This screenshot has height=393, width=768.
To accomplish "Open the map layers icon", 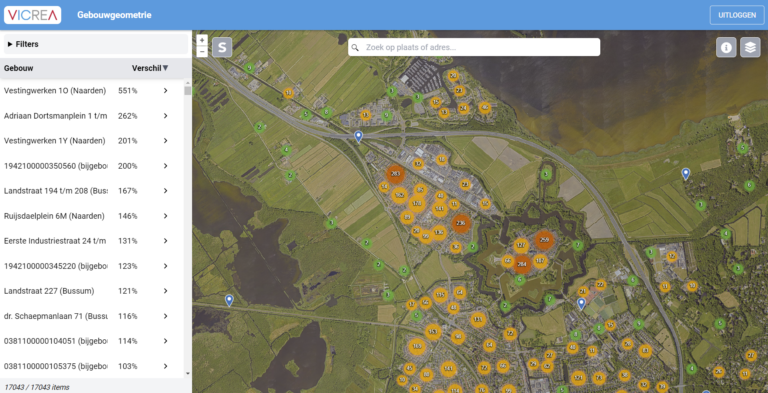I will point(750,48).
